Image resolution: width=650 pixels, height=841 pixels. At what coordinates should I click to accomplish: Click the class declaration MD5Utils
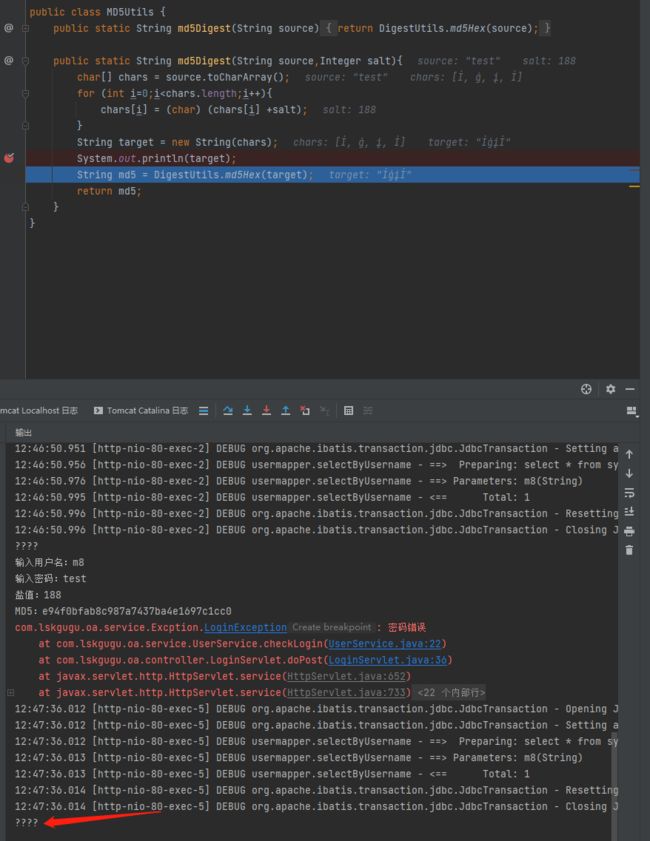tap(97, 12)
